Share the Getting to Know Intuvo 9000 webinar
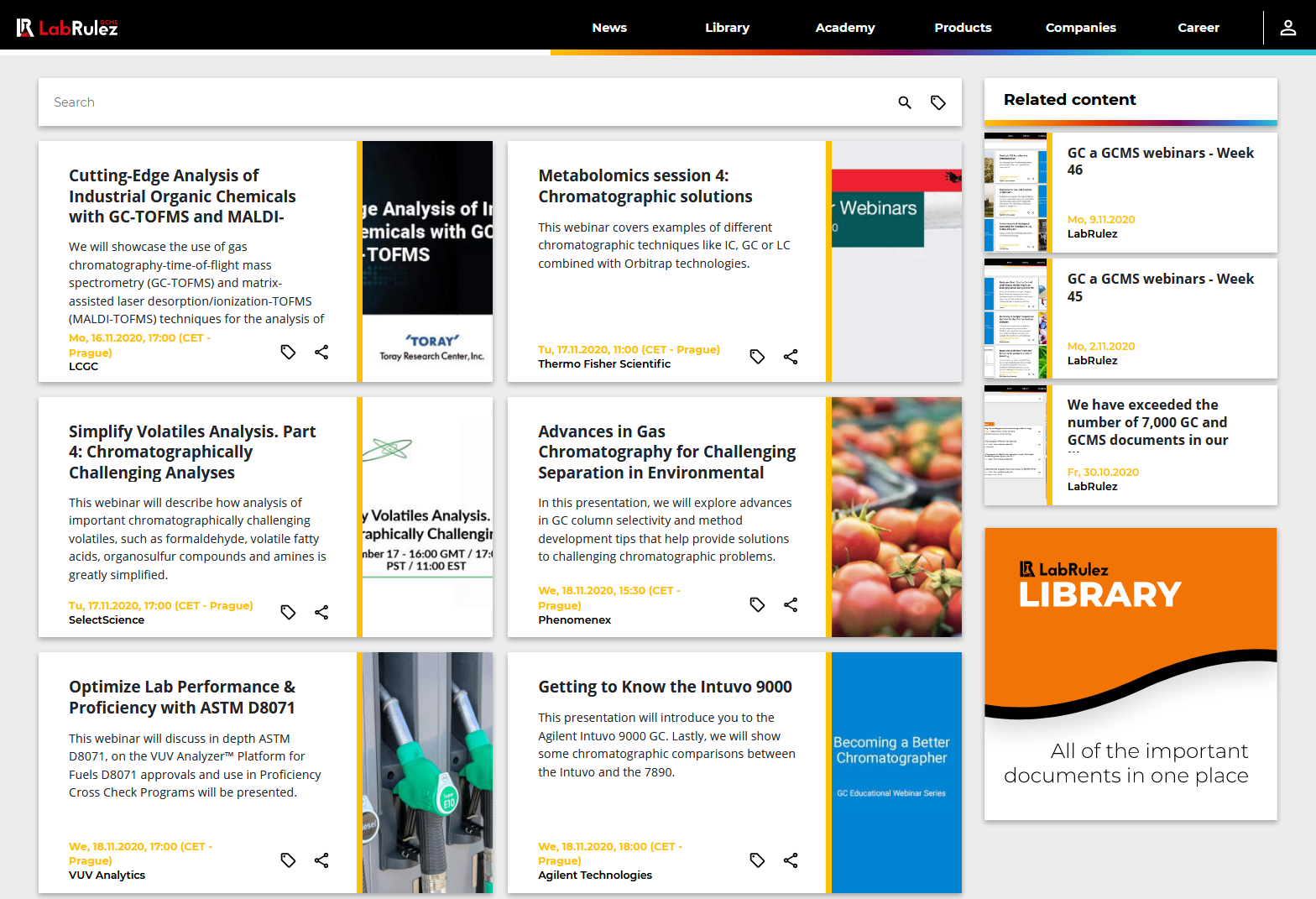This screenshot has width=1316, height=899. tap(791, 860)
